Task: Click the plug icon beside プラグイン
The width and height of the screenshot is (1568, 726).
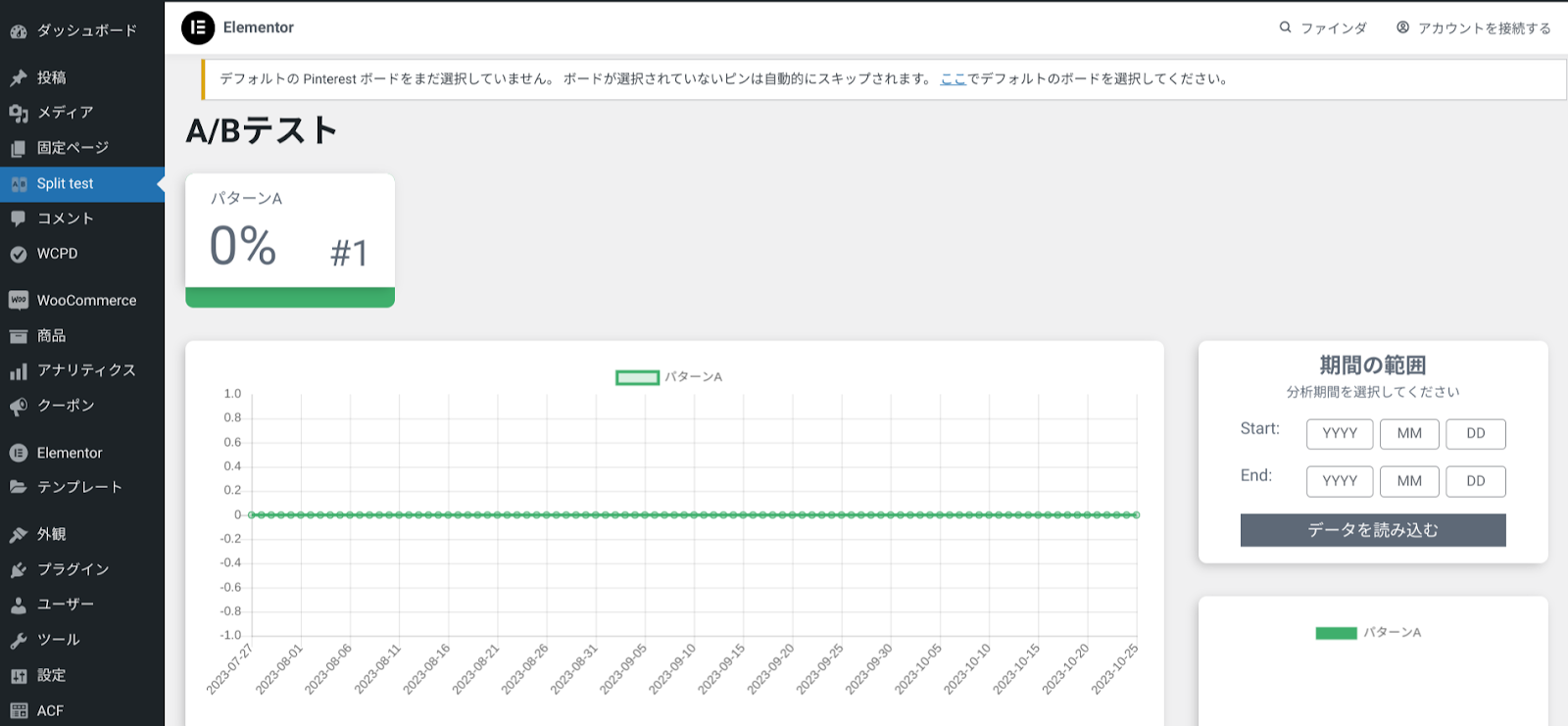Action: [19, 570]
